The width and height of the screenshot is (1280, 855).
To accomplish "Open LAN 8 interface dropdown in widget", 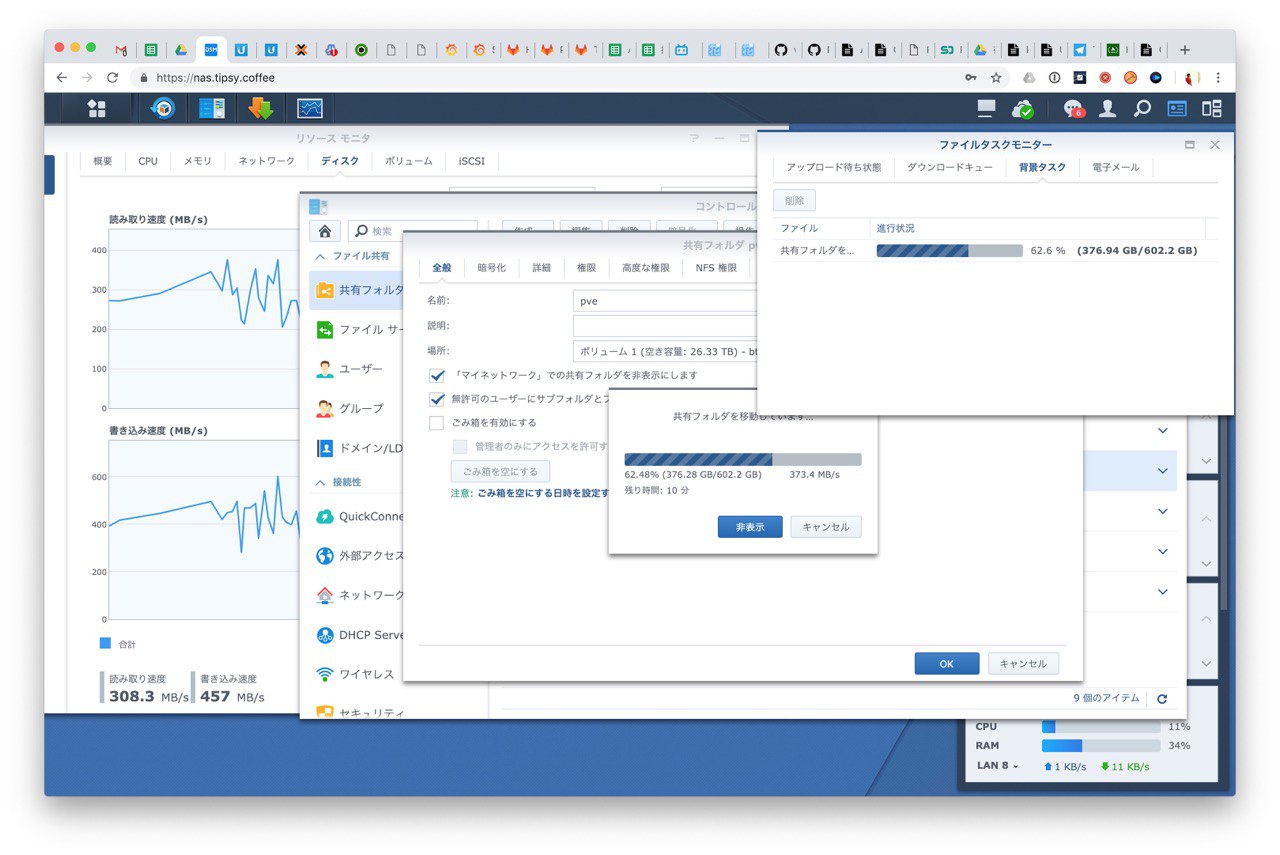I will (x=997, y=766).
